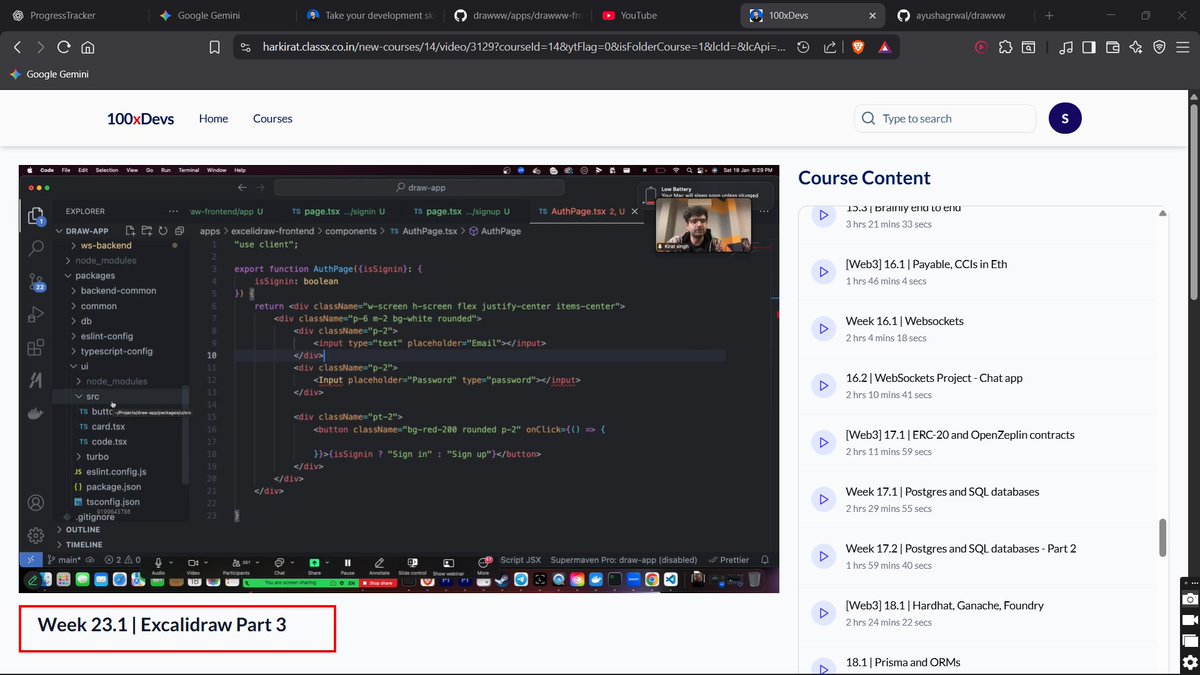Play the Week 16.1 Websockets lesson icon
This screenshot has height=675, width=1200.
(823, 328)
